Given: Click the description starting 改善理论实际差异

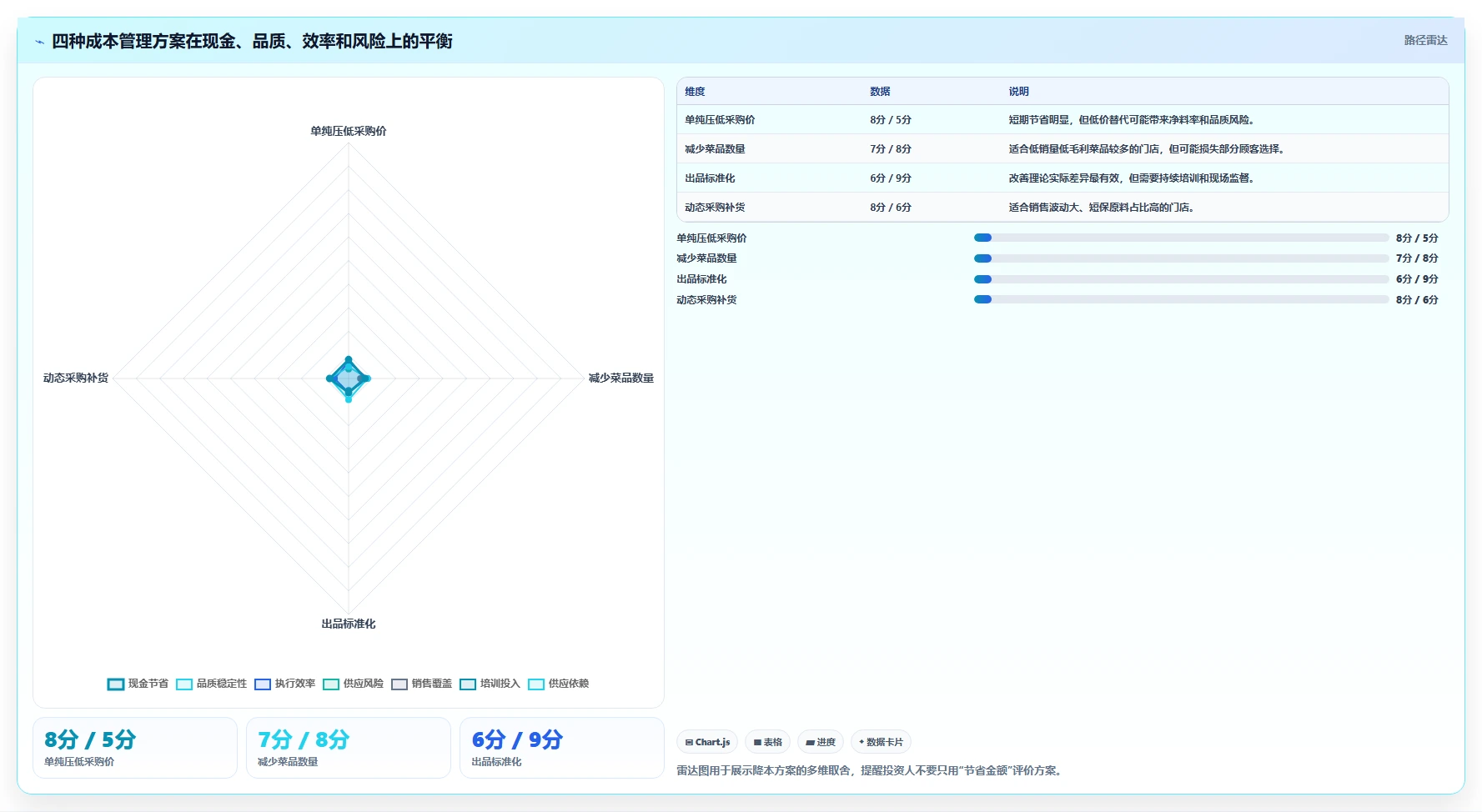Looking at the screenshot, I should pyautogui.click(x=1133, y=178).
